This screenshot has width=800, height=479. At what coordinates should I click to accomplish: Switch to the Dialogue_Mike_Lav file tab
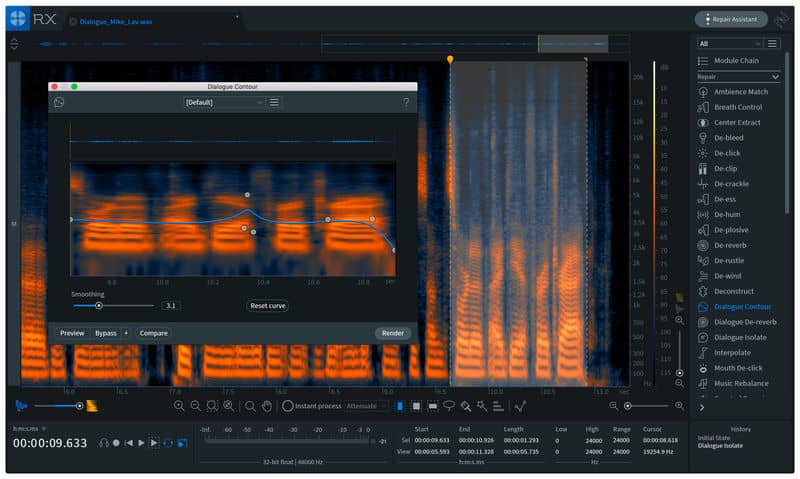tap(116, 22)
